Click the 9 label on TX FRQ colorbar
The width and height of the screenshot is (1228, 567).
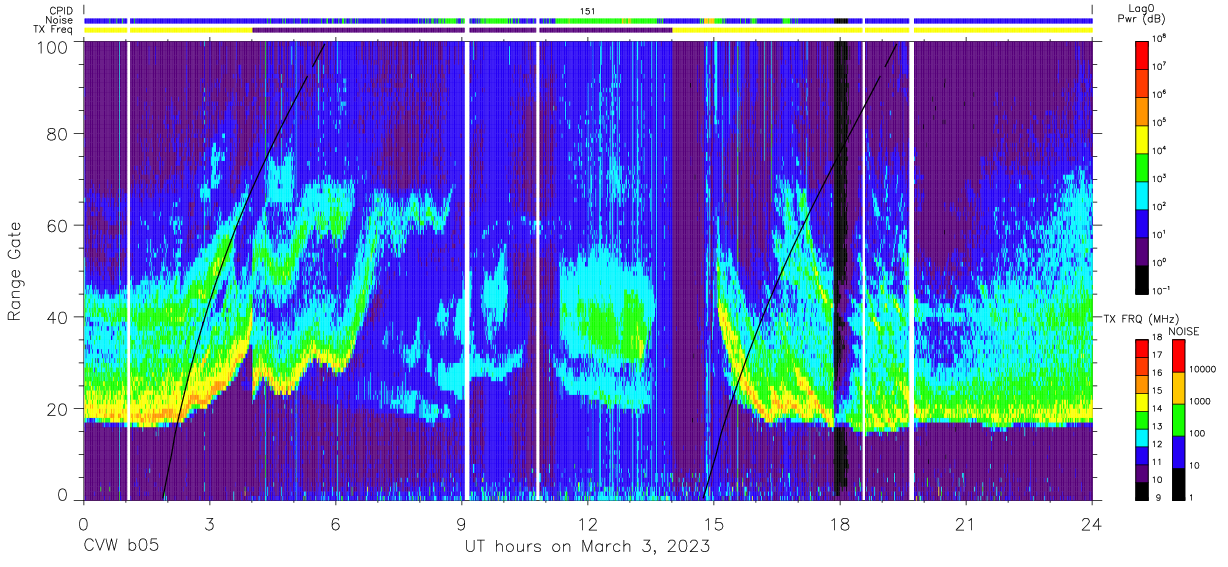click(x=1157, y=498)
